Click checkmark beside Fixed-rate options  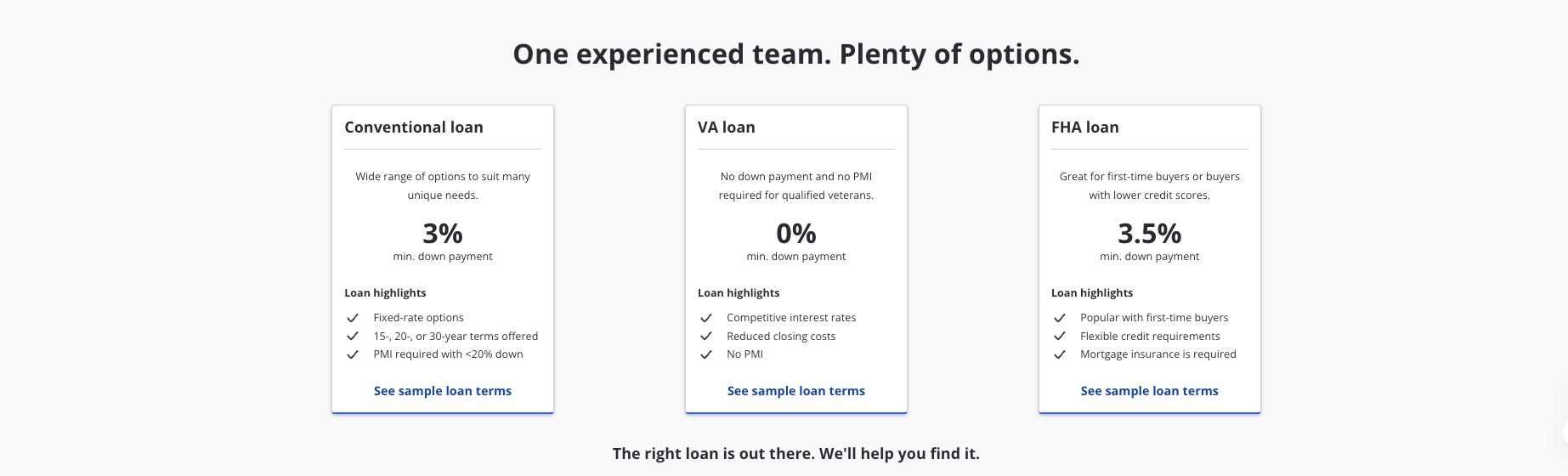click(x=353, y=318)
